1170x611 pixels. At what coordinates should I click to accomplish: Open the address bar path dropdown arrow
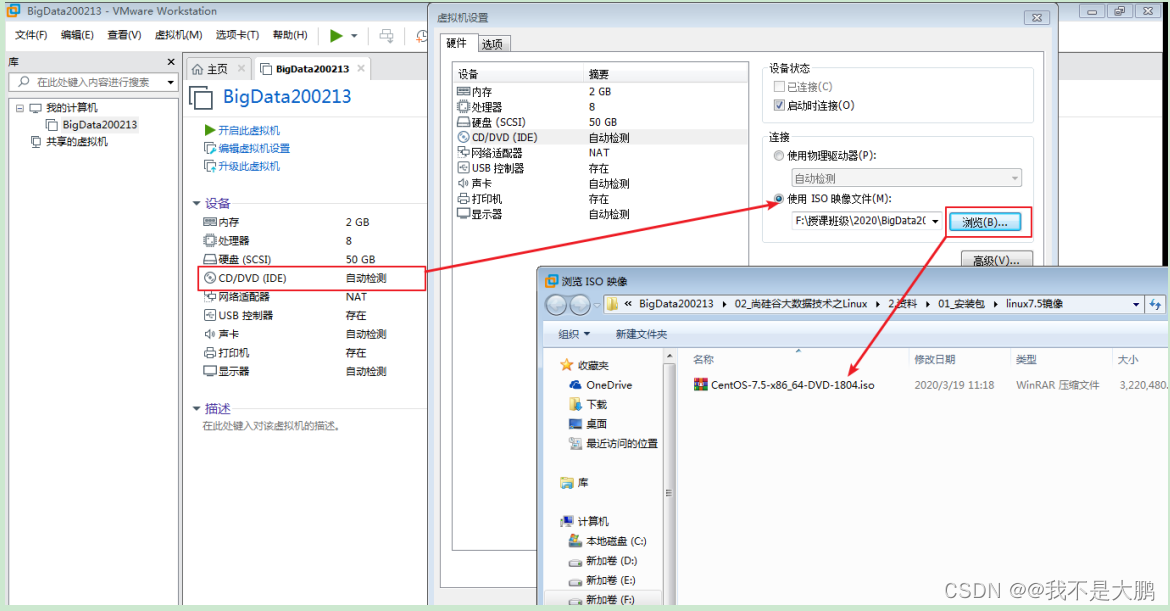point(1136,304)
